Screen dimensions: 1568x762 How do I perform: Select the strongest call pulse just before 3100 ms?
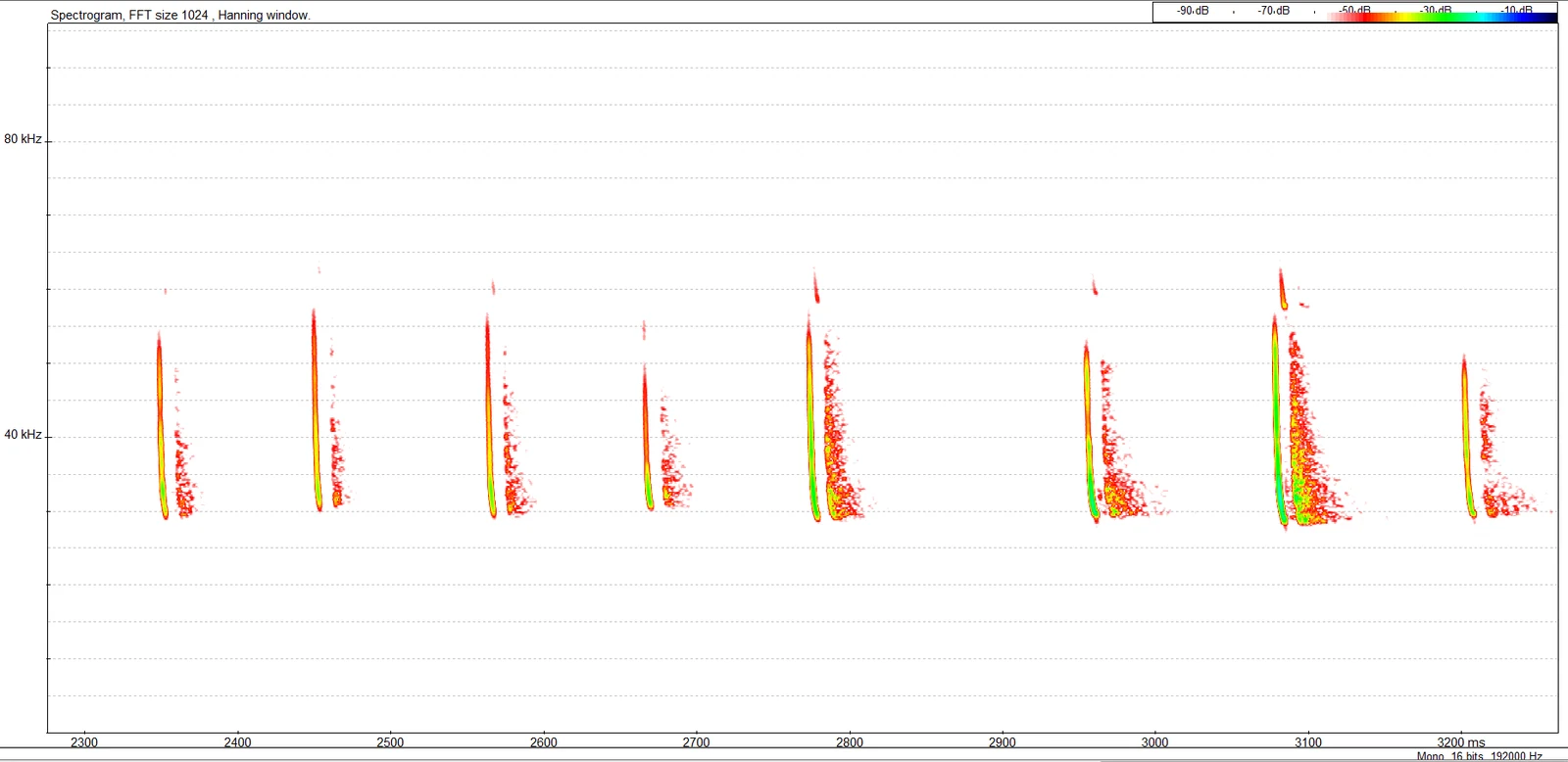tap(1279, 421)
